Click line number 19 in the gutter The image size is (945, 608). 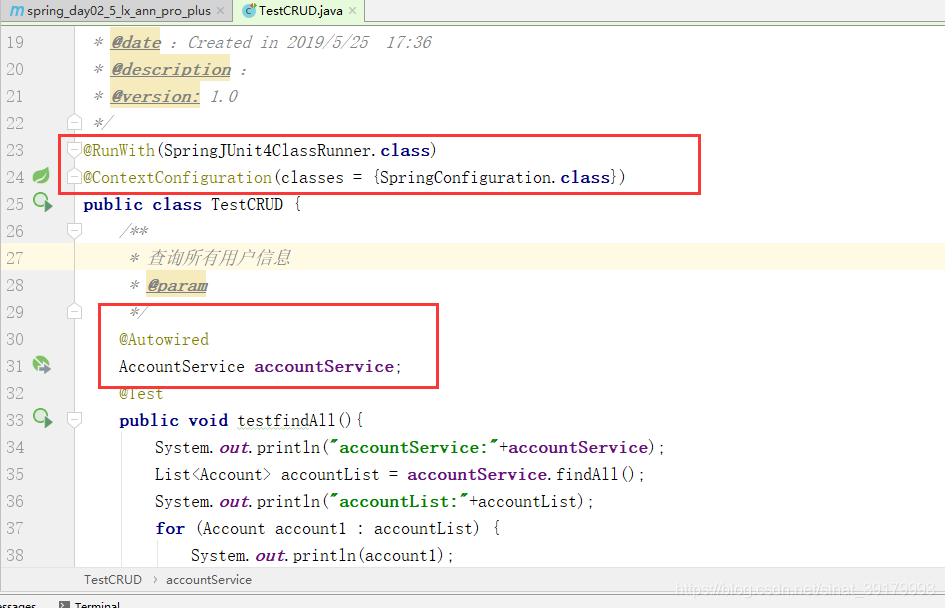(x=15, y=42)
